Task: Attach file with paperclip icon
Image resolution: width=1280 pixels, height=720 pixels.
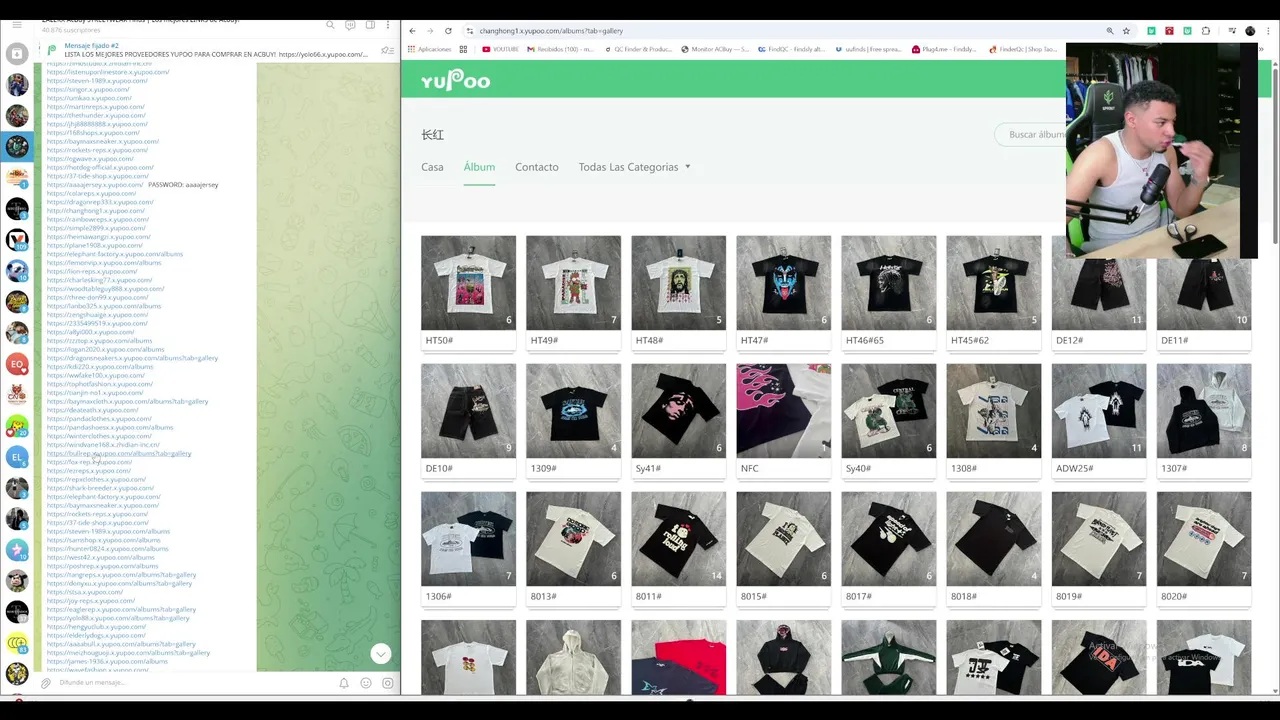Action: click(x=45, y=683)
